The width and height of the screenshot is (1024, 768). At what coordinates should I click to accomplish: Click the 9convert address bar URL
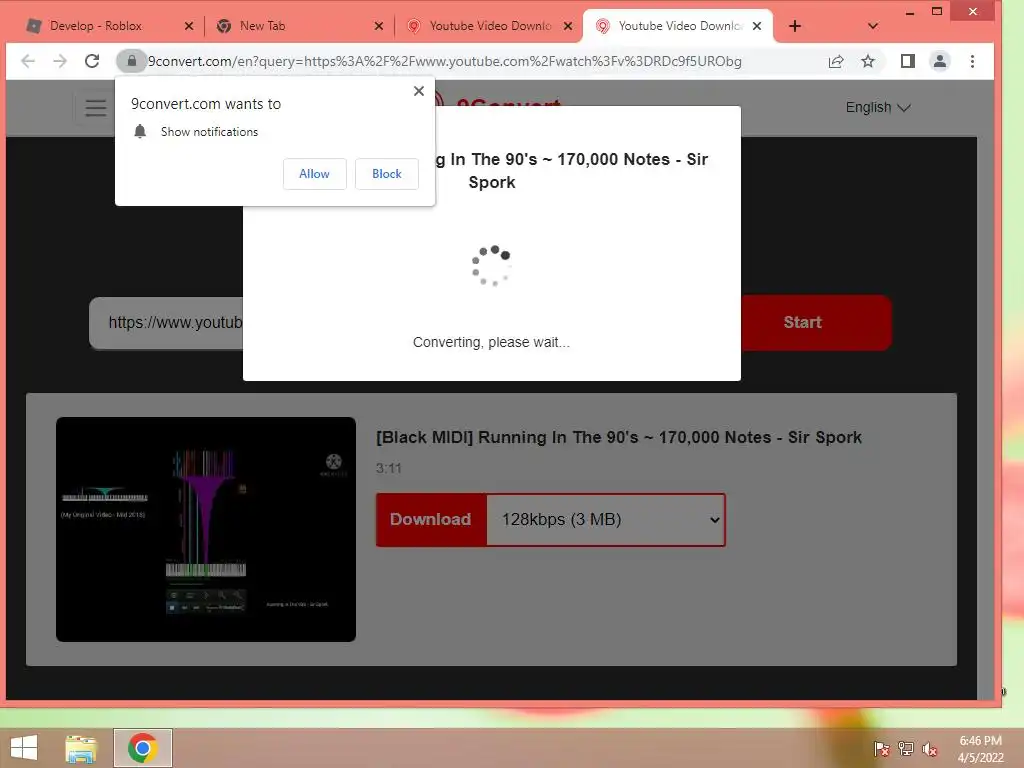tap(445, 61)
